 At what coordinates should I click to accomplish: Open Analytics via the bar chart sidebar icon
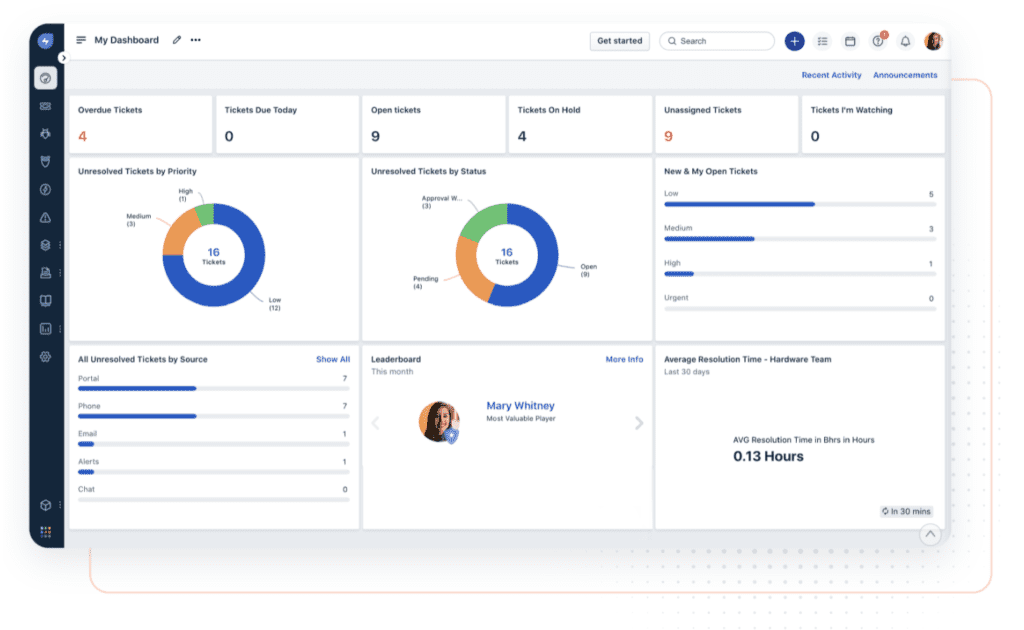(45, 326)
